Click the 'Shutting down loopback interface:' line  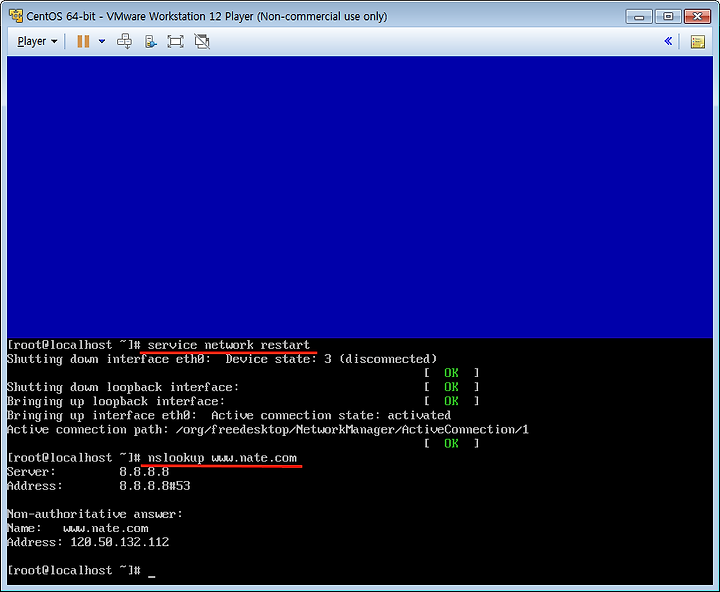123,387
